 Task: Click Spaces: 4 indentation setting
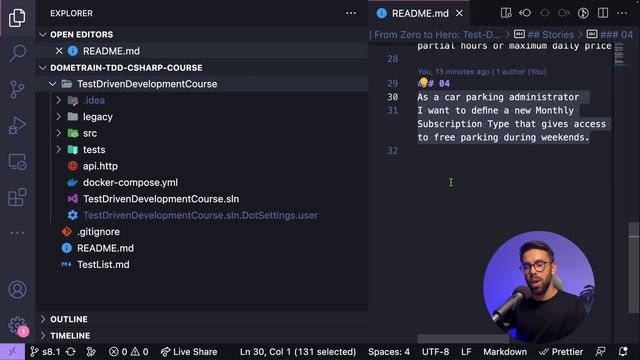click(x=389, y=352)
